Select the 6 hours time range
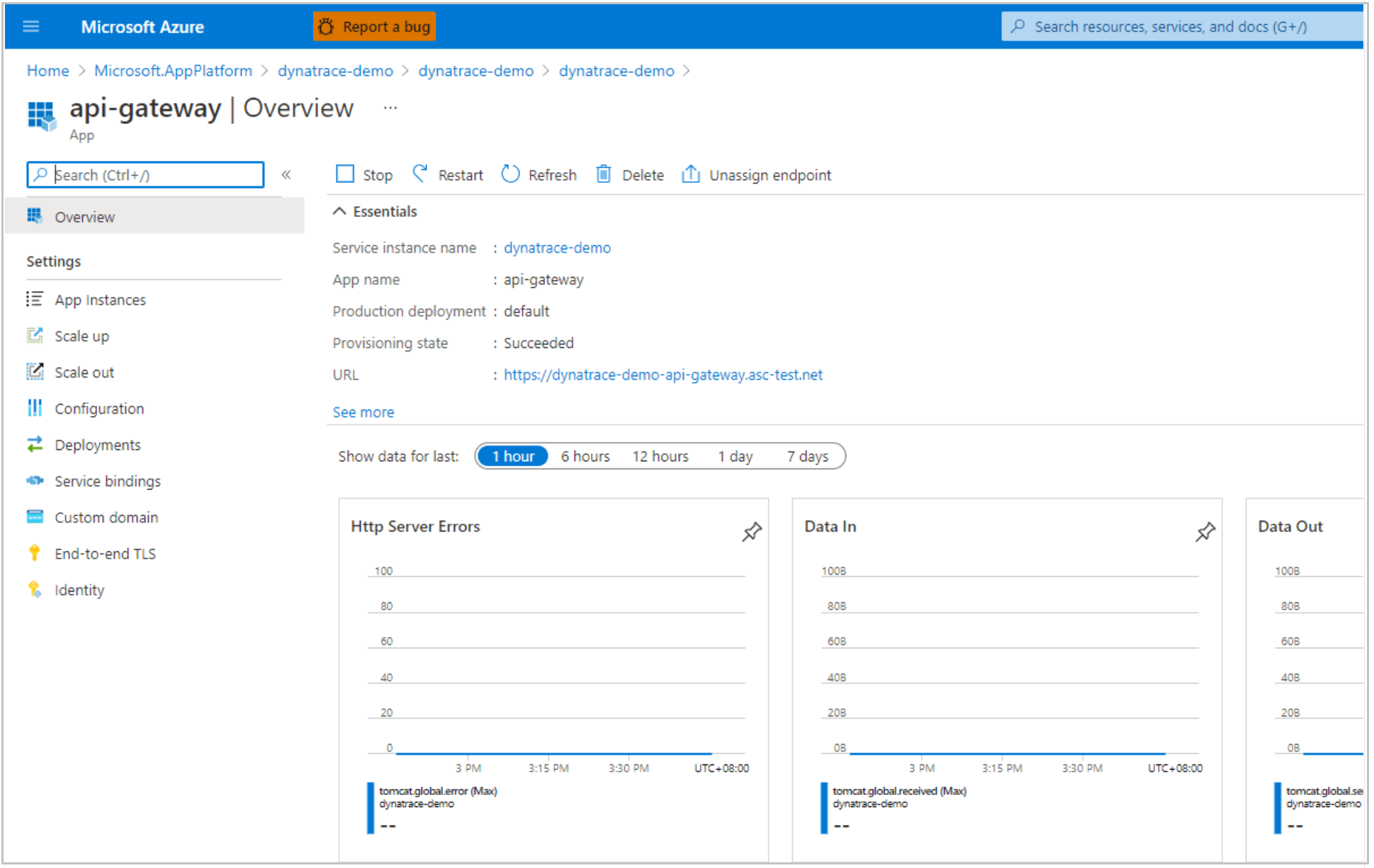Viewport: 1374px width, 868px height. pos(585,456)
